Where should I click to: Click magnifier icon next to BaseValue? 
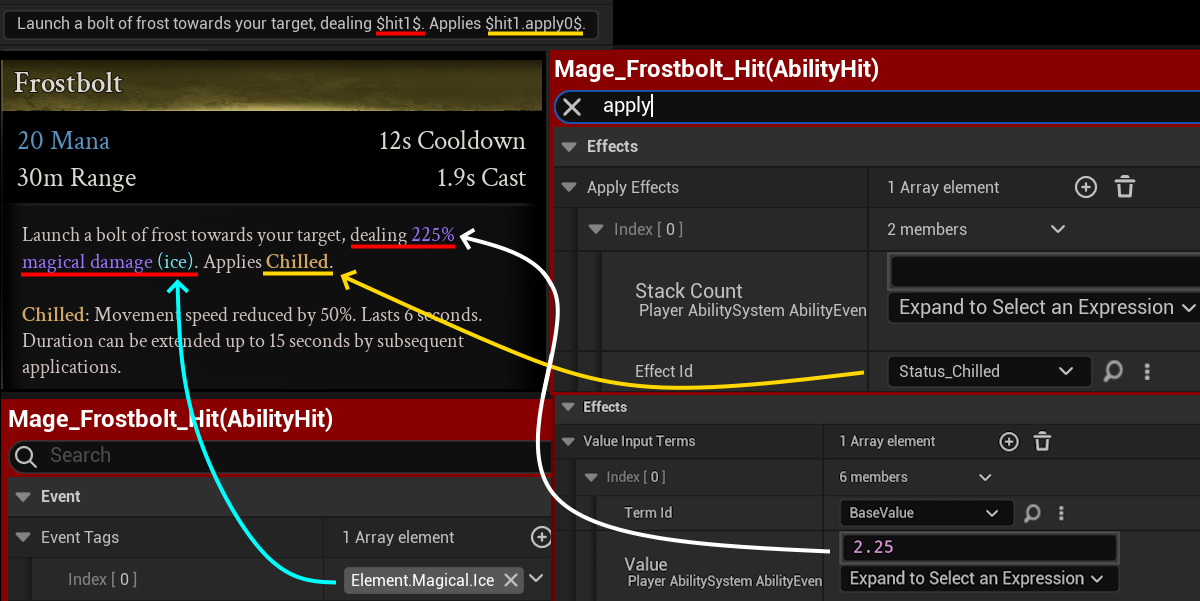[1032, 513]
